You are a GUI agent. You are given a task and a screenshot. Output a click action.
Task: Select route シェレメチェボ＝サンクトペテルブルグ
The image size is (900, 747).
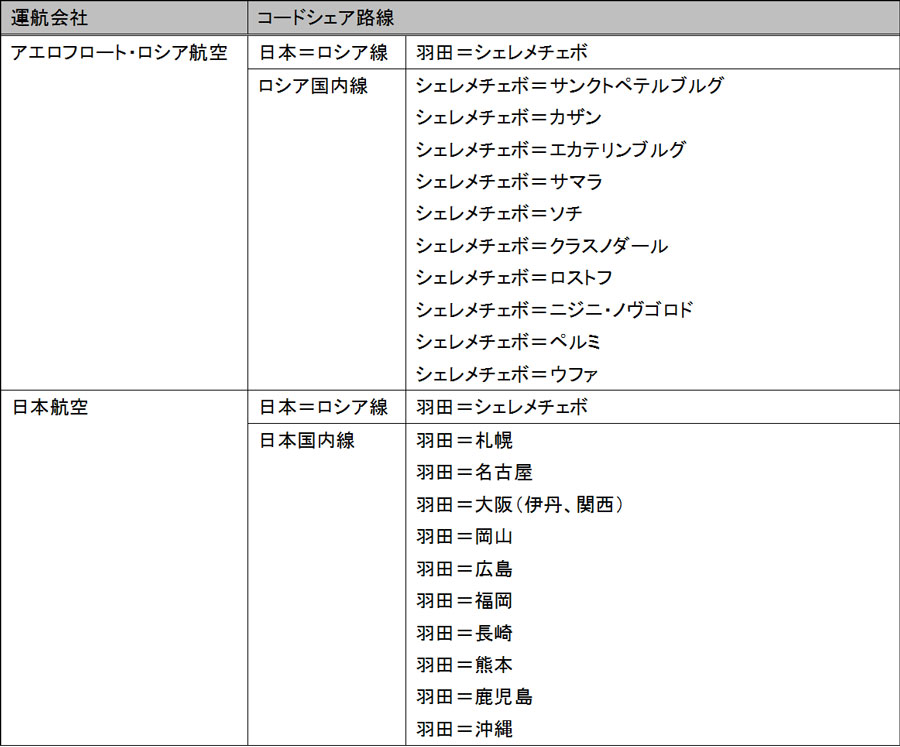569,86
